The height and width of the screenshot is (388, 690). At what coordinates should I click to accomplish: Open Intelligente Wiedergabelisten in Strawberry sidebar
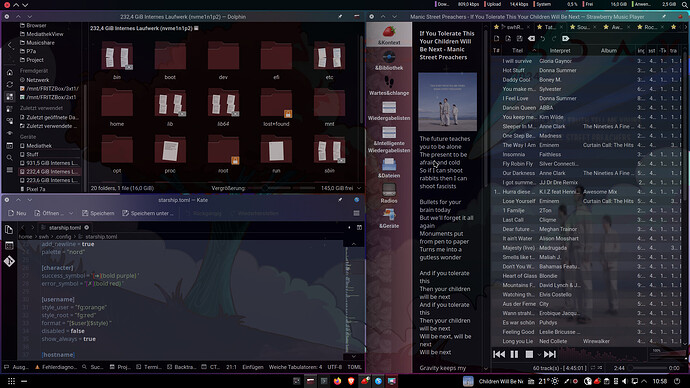click(389, 139)
